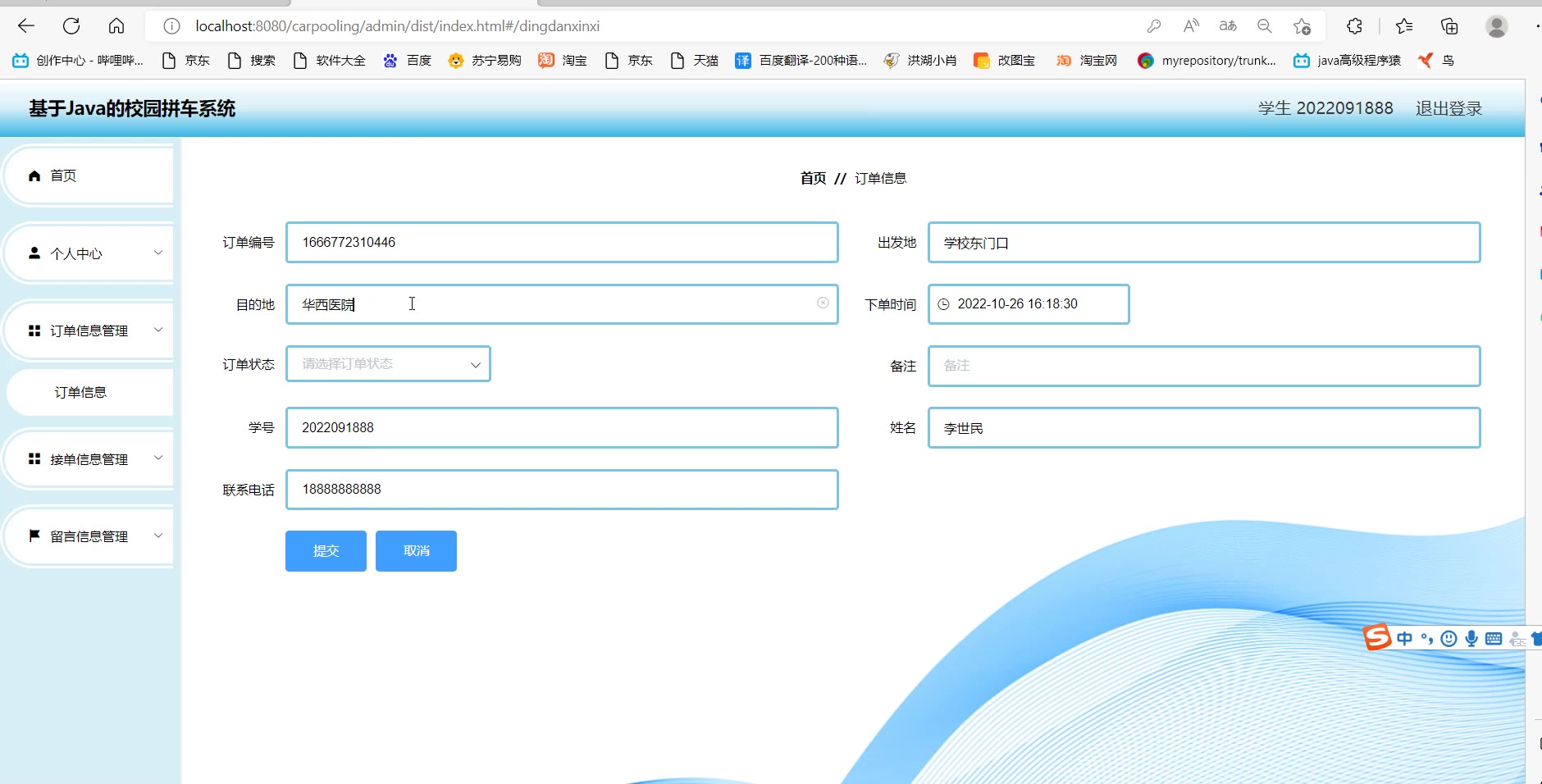Focus the 订单编号 input field
Screen dimensions: 1542x784
[x=562, y=243]
